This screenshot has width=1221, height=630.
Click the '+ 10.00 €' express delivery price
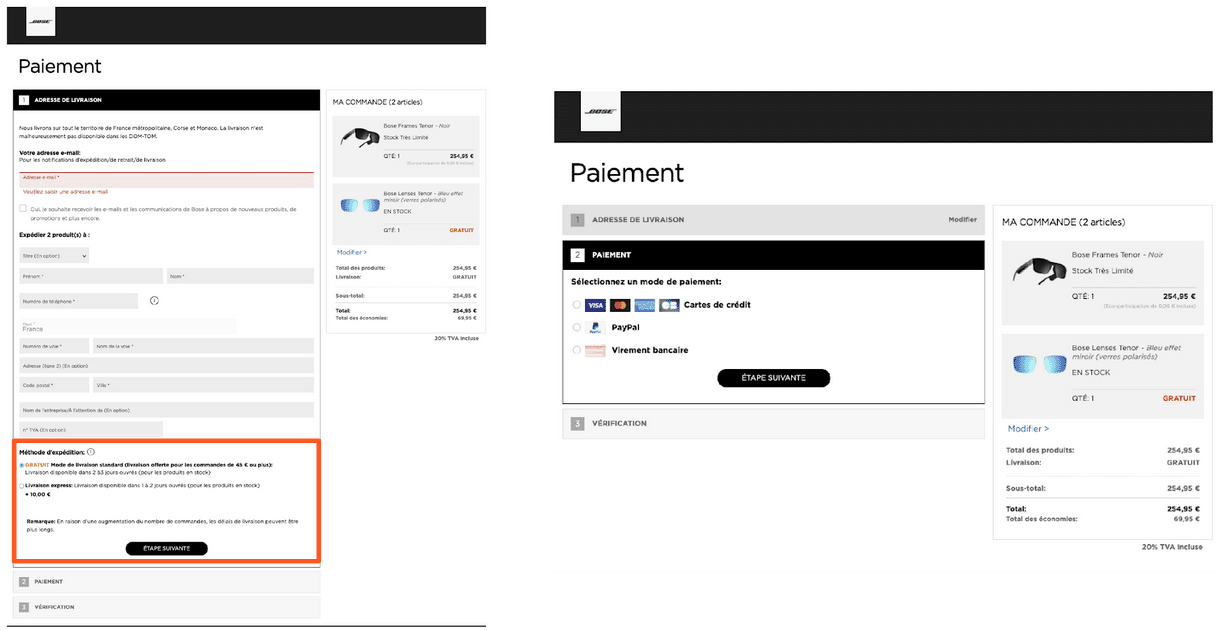[38, 494]
